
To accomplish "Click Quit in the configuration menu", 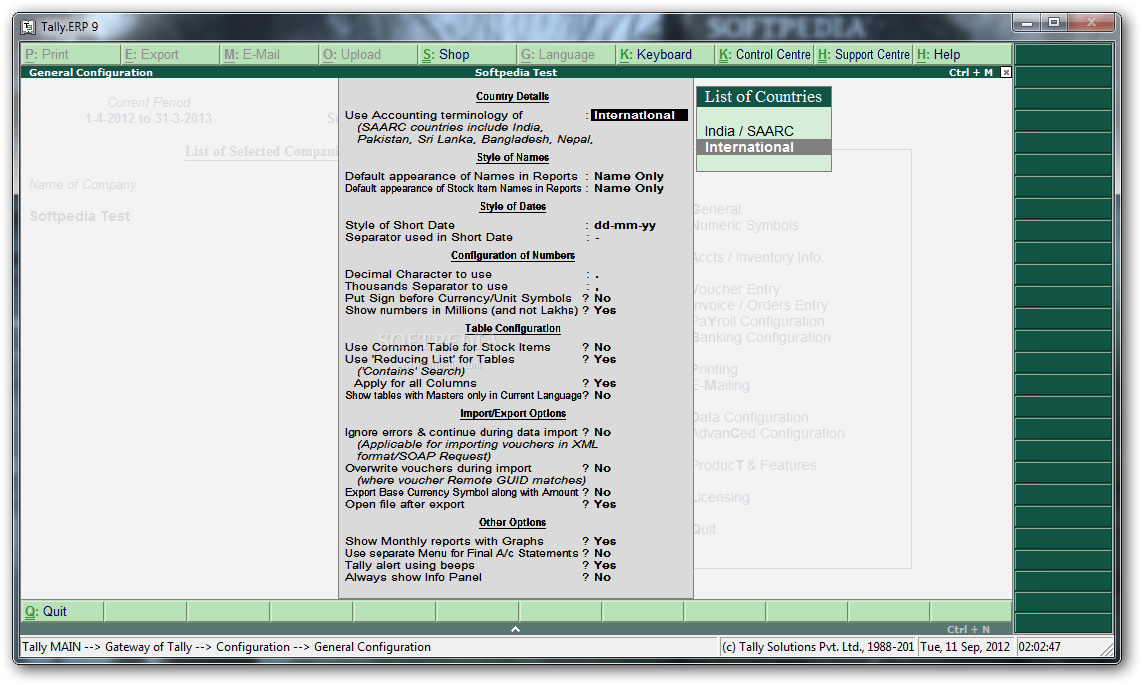I will click(x=706, y=529).
